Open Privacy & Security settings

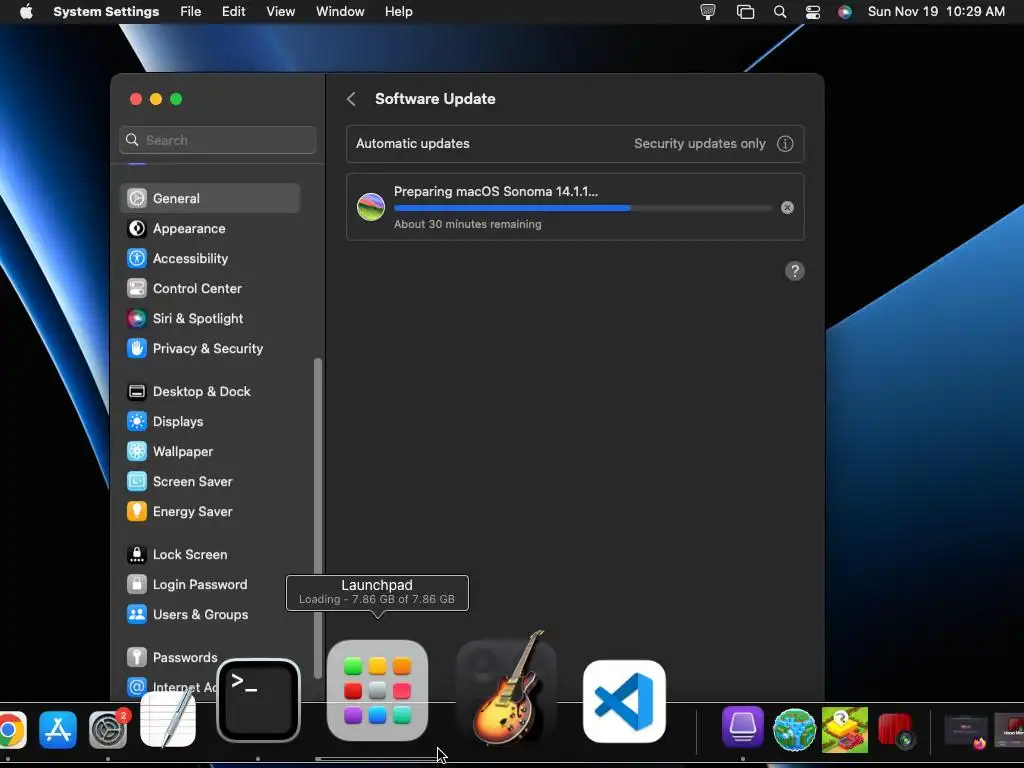[210, 349]
